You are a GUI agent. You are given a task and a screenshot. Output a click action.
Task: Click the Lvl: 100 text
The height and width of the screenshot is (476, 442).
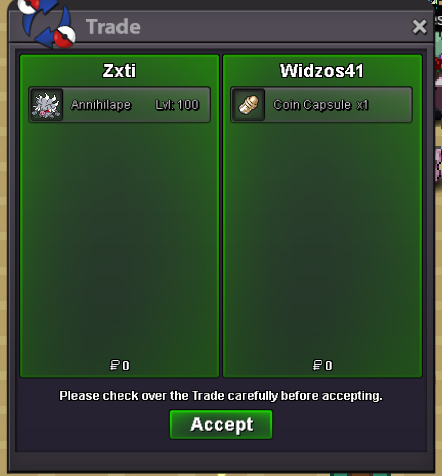pos(177,105)
